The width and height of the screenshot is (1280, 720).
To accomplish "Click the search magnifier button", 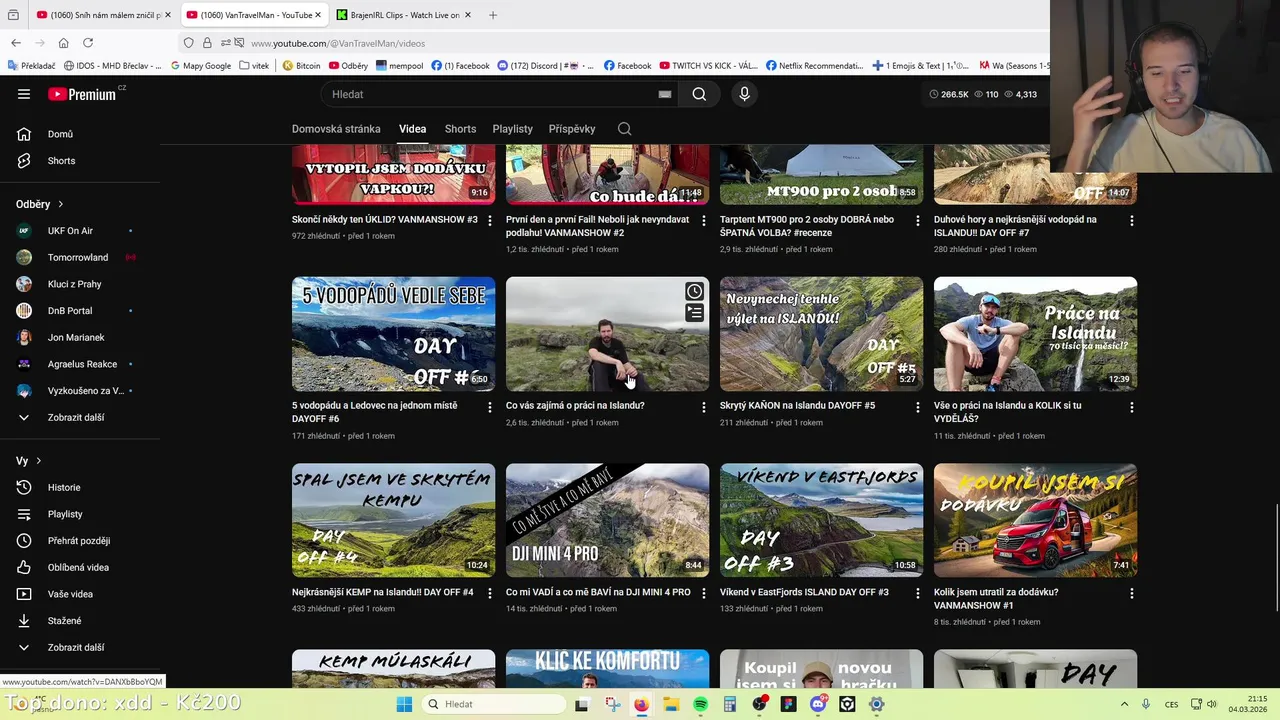I will [699, 94].
